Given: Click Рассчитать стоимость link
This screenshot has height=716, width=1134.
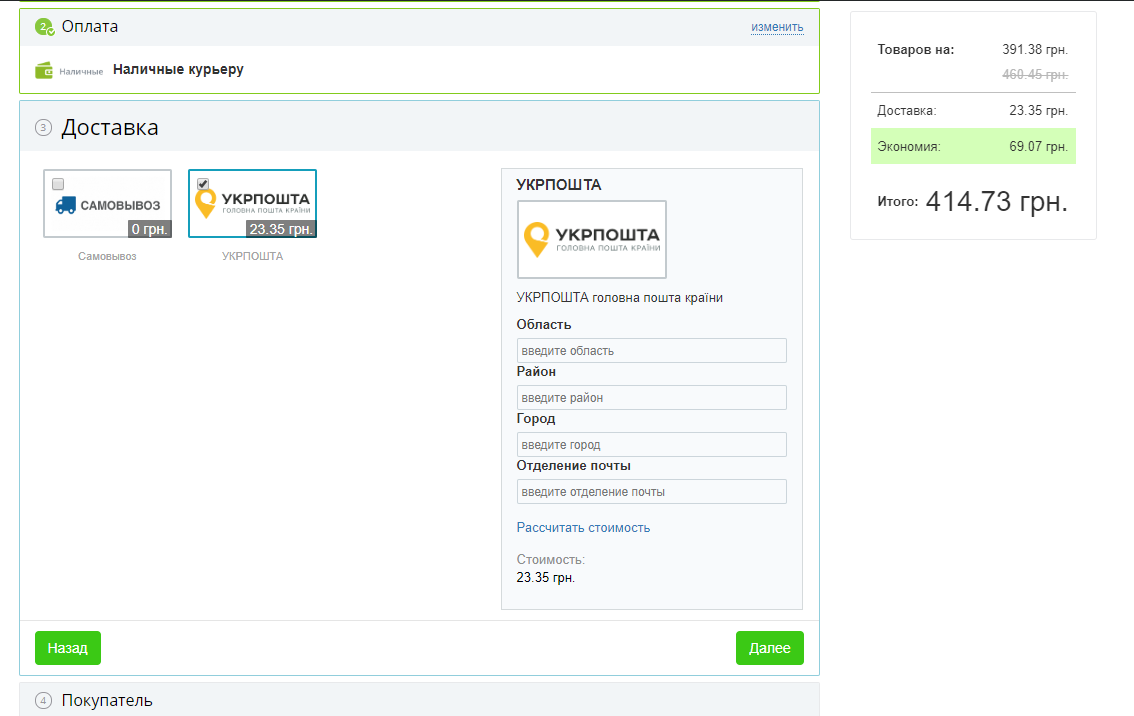Looking at the screenshot, I should pos(583,527).
